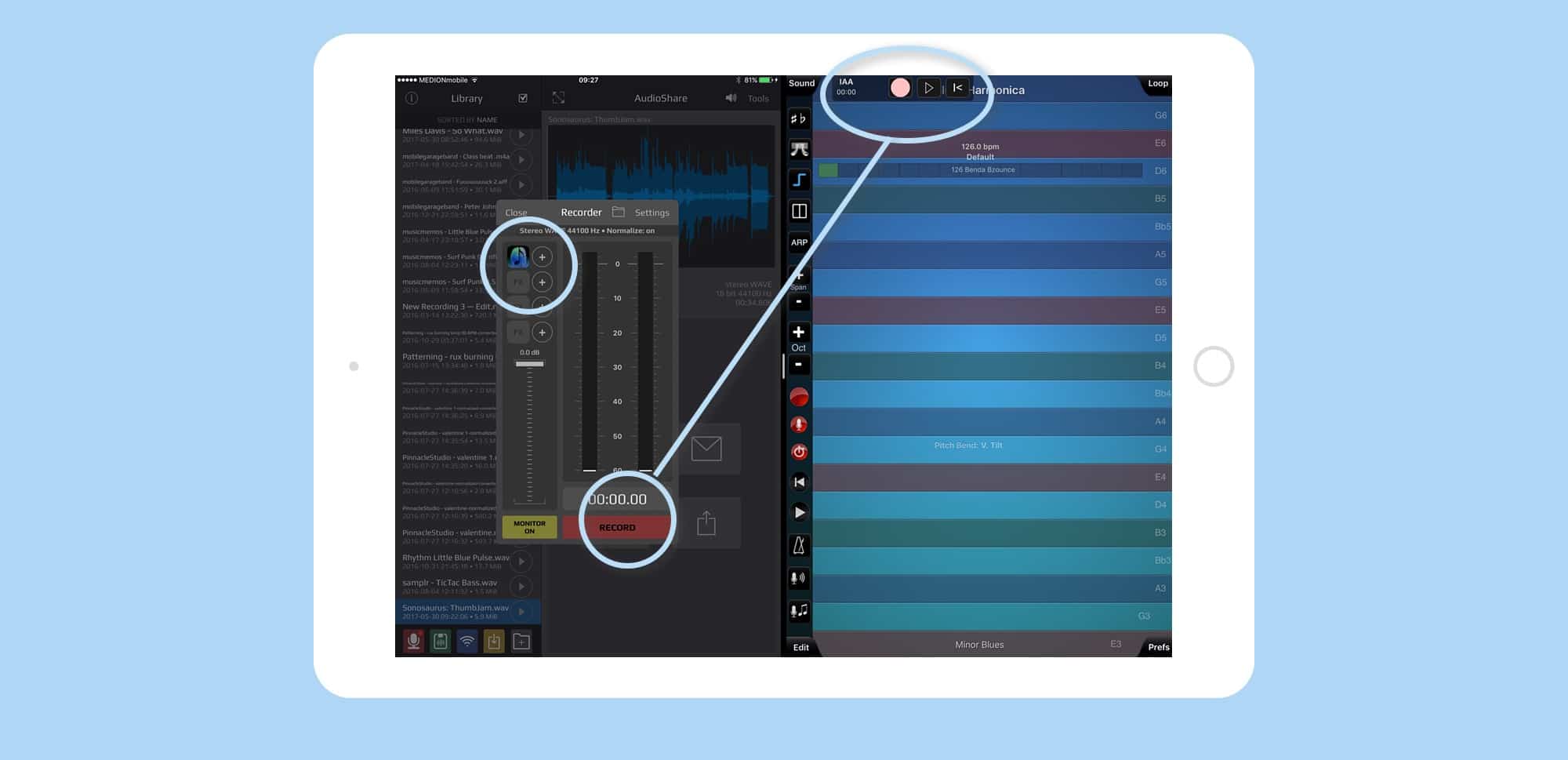
Task: Toggle the red power button in sidebar
Action: (x=799, y=452)
